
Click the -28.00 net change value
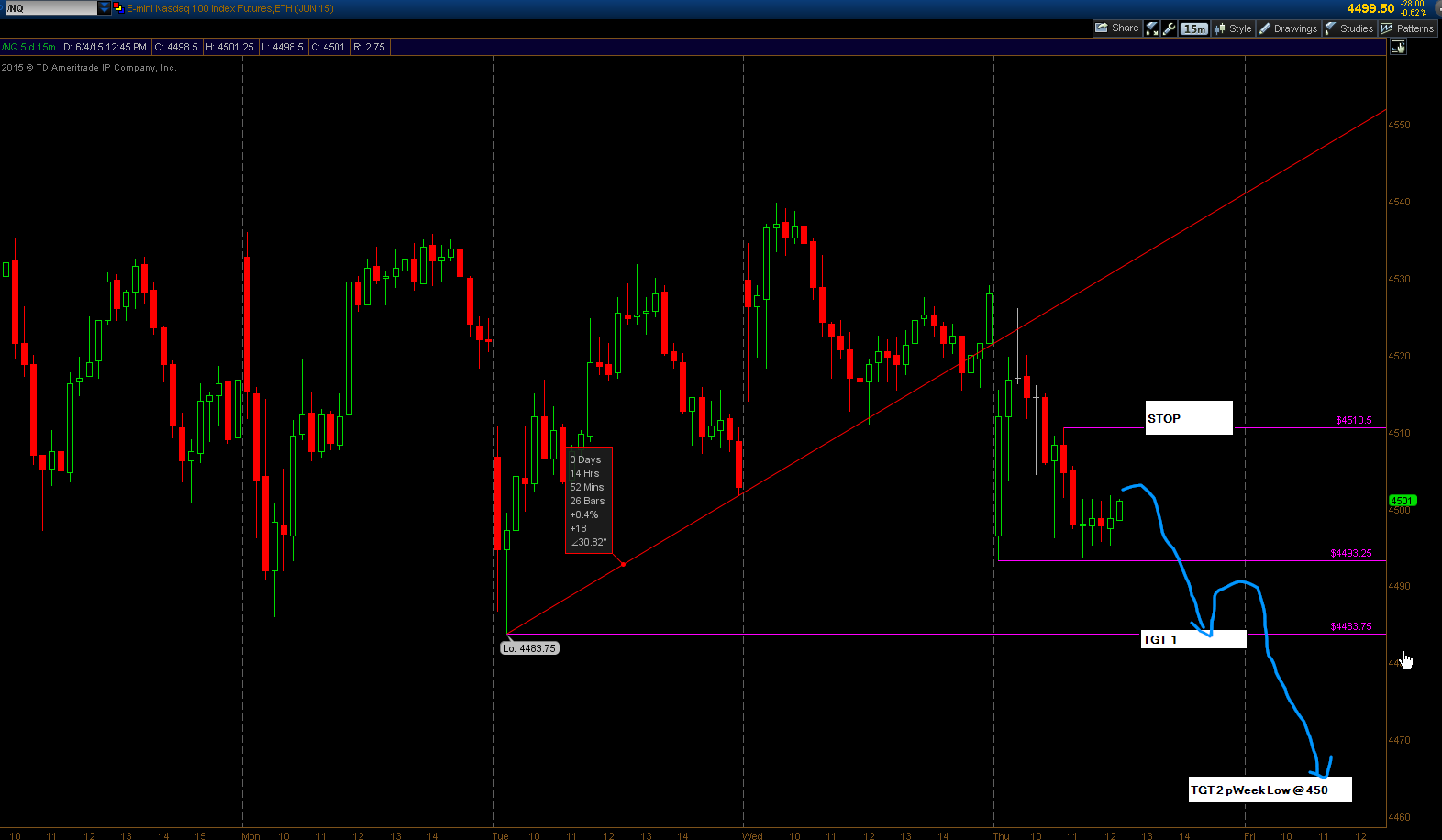1413,5
